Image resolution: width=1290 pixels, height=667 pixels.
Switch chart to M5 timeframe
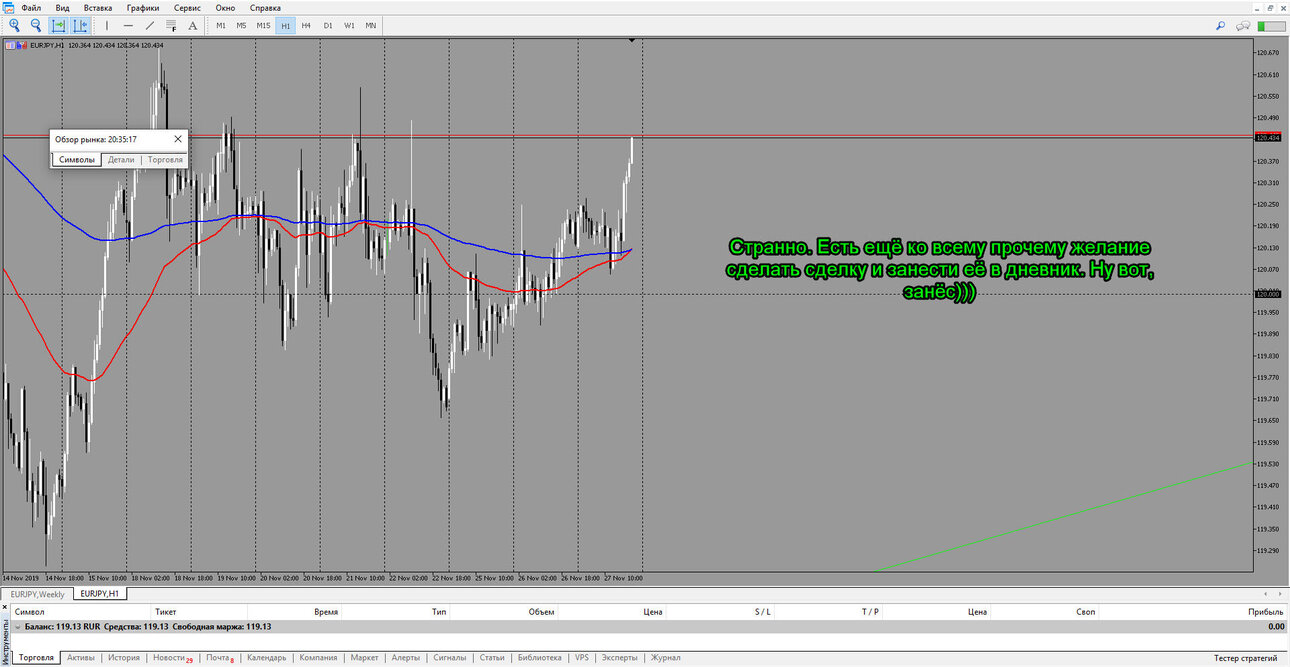tap(241, 25)
